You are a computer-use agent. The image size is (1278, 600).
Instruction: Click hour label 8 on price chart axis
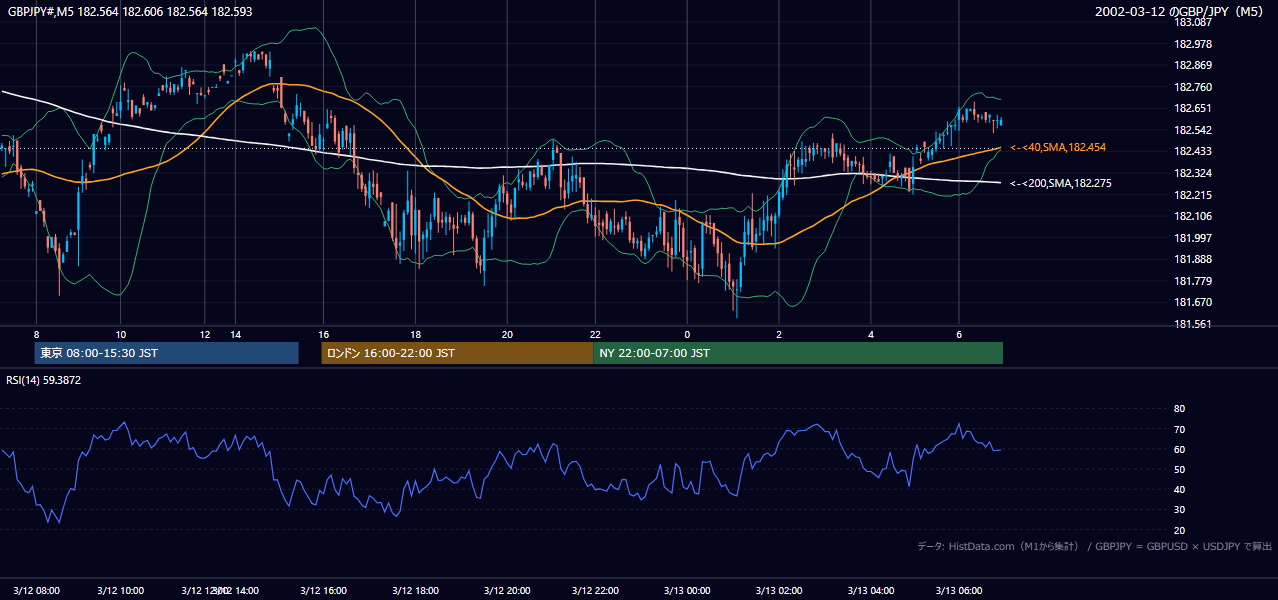coord(36,334)
